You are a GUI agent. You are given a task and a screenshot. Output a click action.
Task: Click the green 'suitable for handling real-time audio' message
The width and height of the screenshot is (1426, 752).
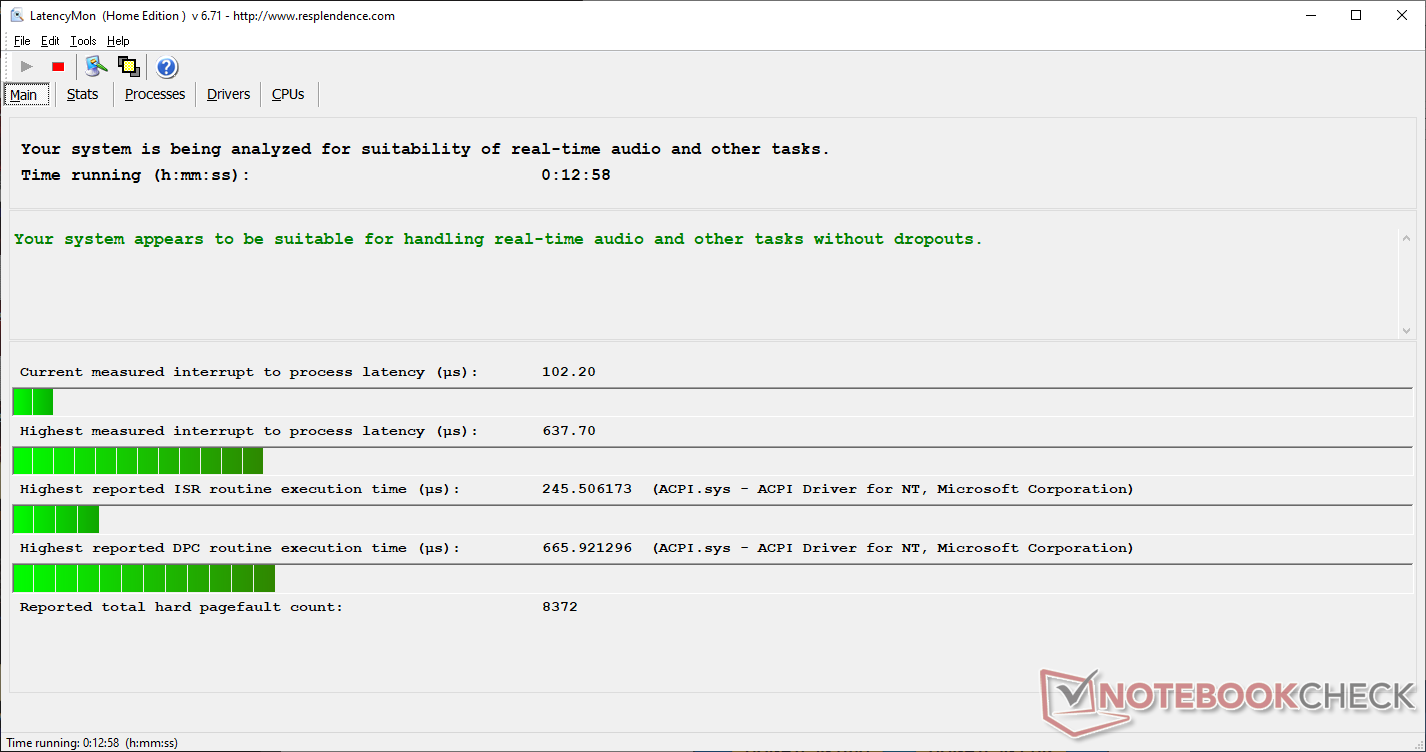point(498,239)
